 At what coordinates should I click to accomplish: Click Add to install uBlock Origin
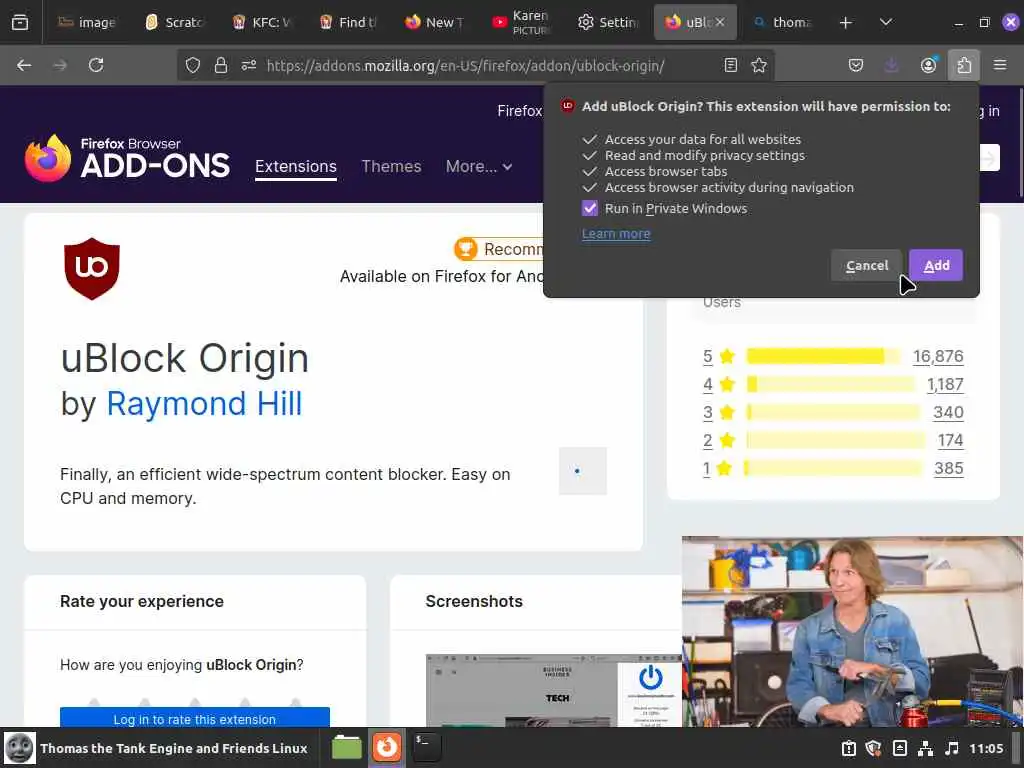[x=936, y=265]
